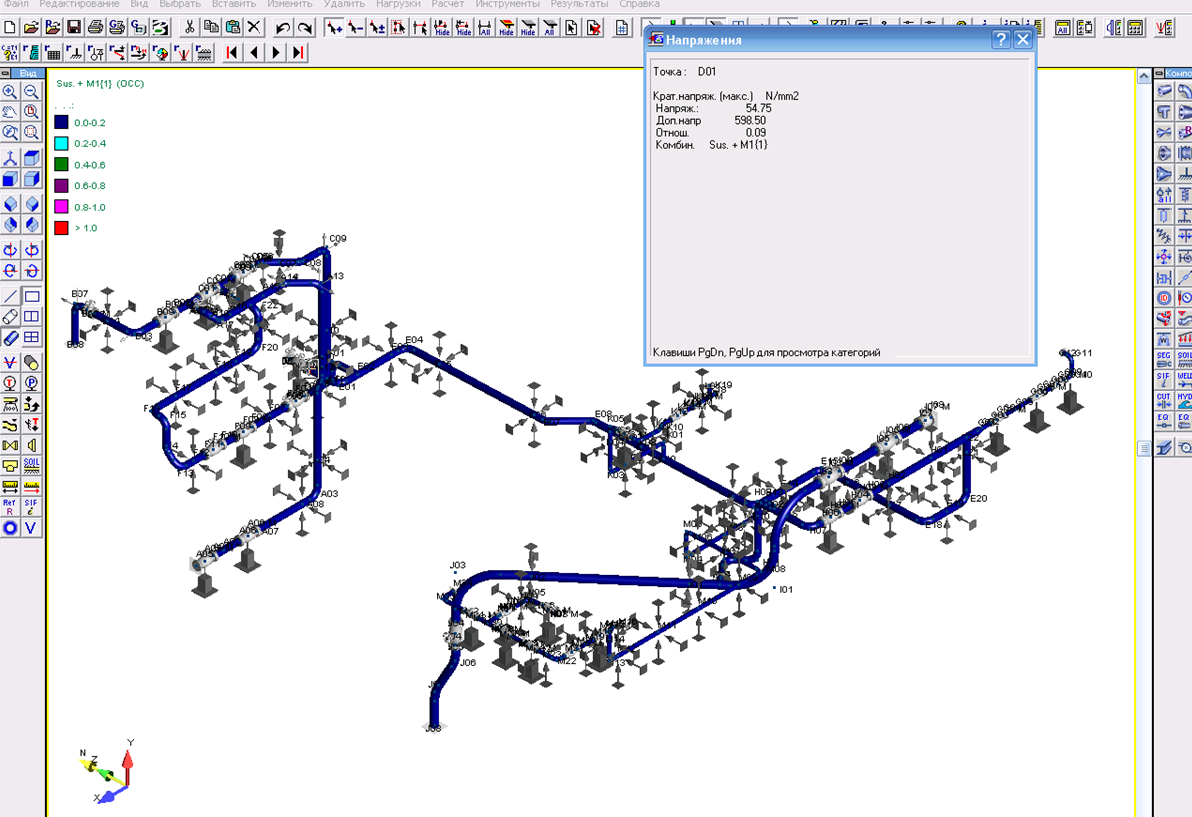
Task: Click the SEG segment icon
Action: (x=1164, y=359)
